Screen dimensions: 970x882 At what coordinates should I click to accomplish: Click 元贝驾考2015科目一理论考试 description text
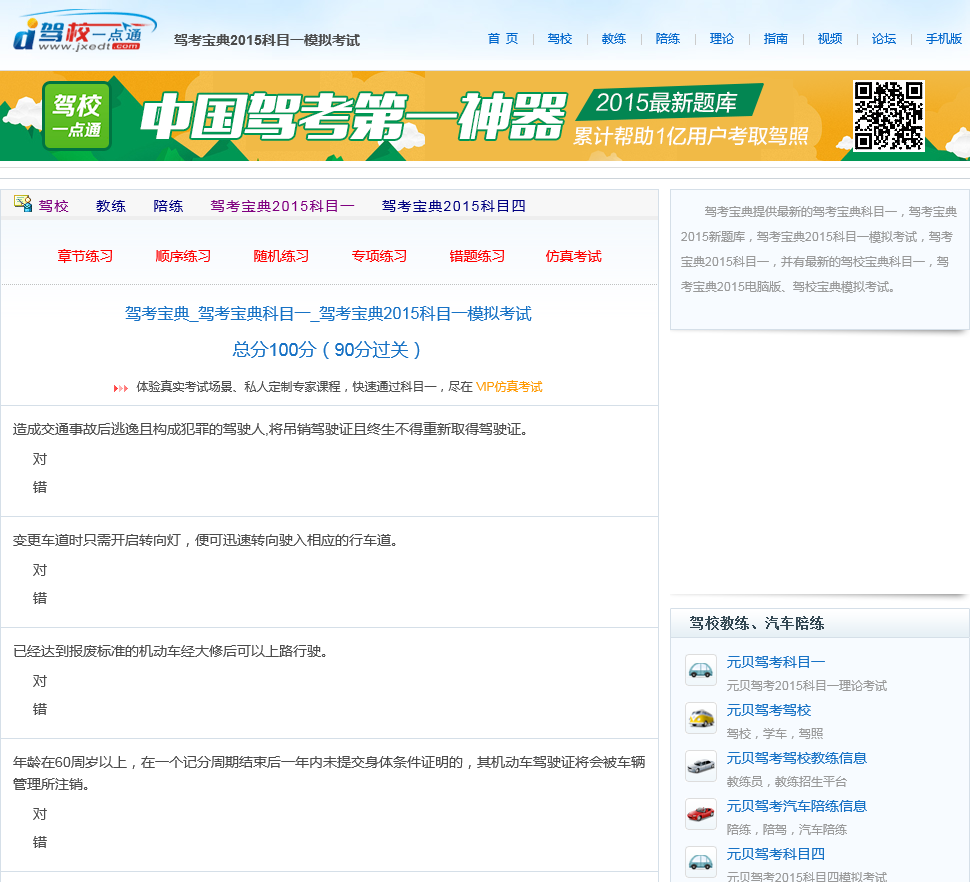(807, 685)
